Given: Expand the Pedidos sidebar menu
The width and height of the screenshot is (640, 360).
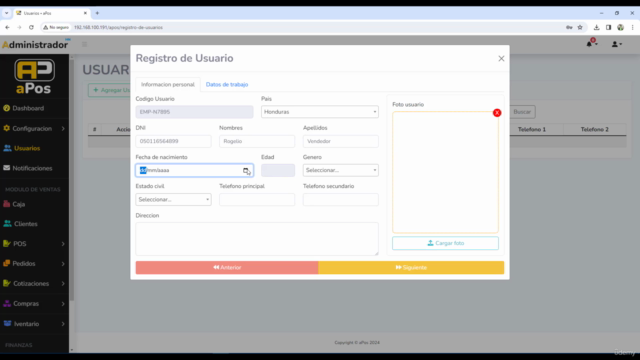Looking at the screenshot, I should (x=34, y=264).
